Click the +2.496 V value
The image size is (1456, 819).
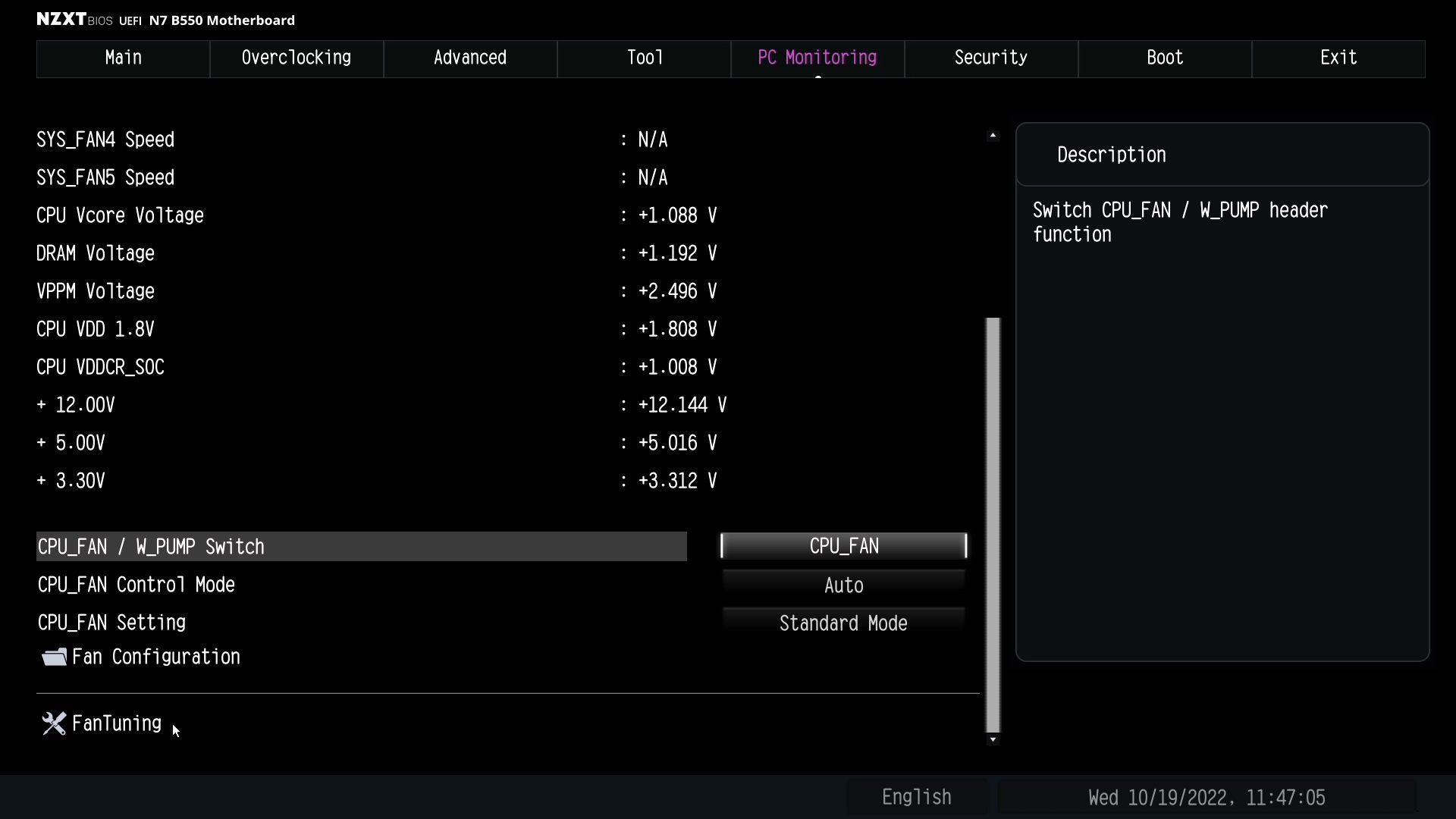tap(677, 291)
